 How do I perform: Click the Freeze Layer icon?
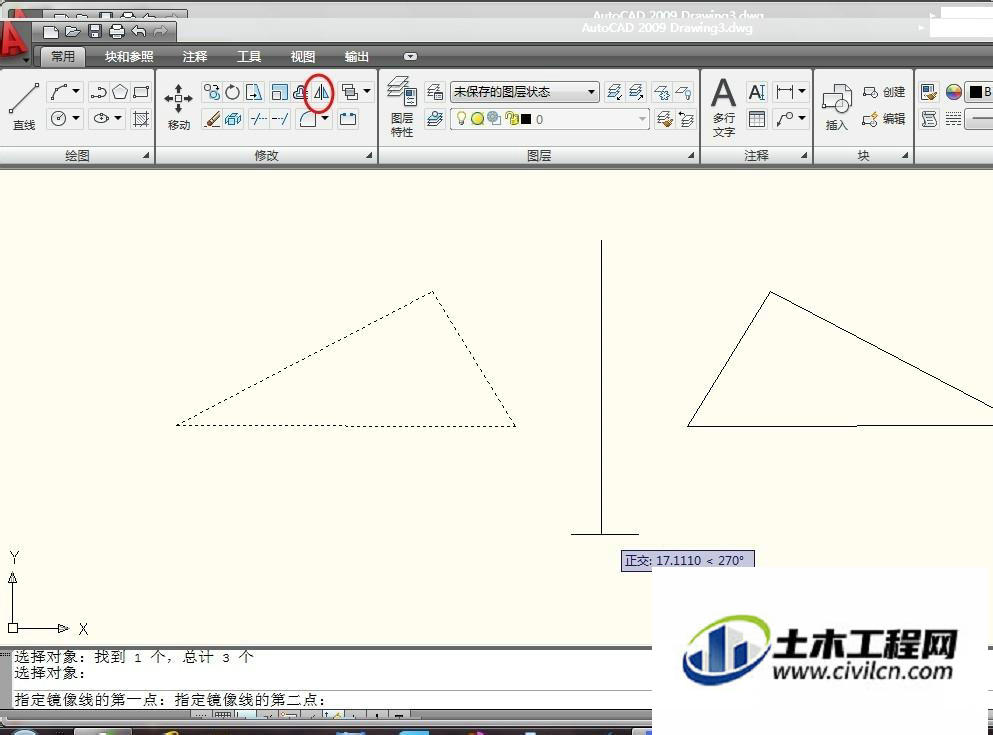pyautogui.click(x=662, y=92)
